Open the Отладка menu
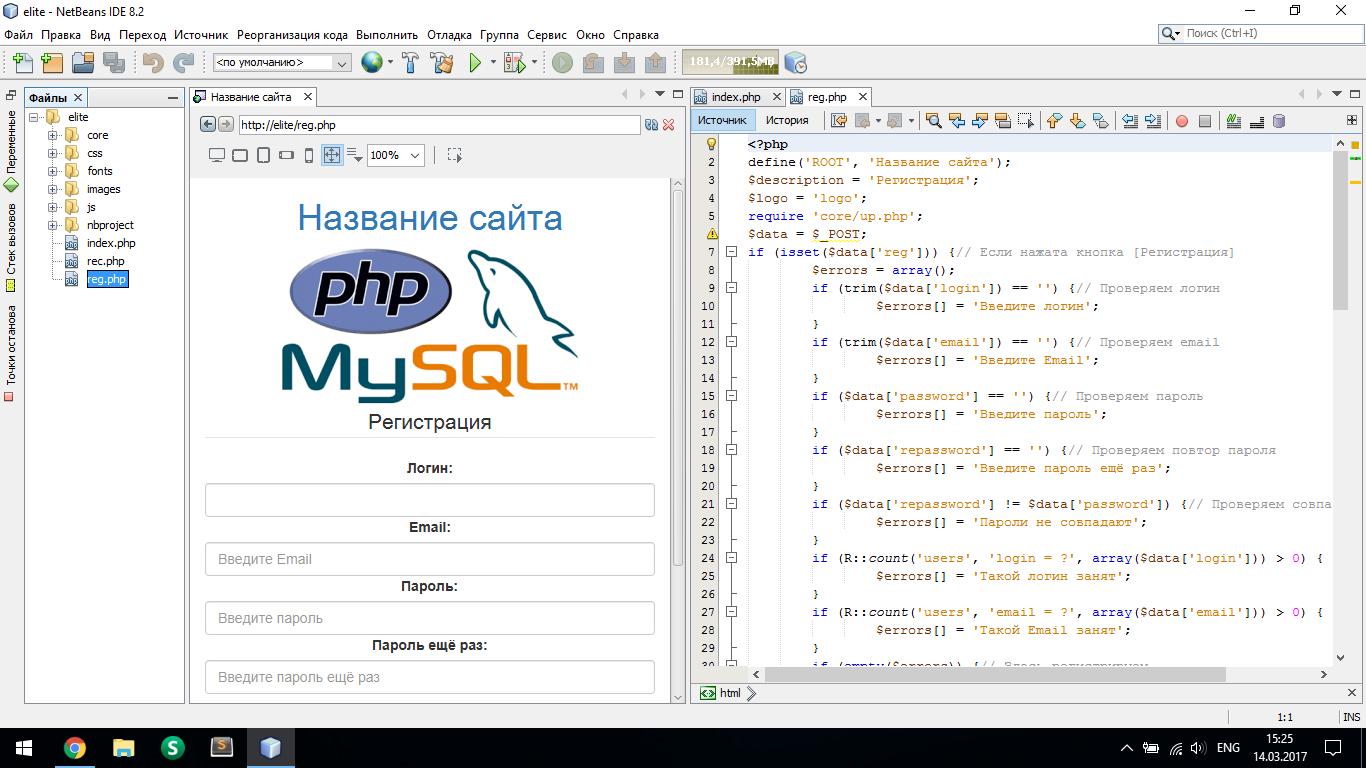This screenshot has height=768, width=1366. tap(449, 35)
